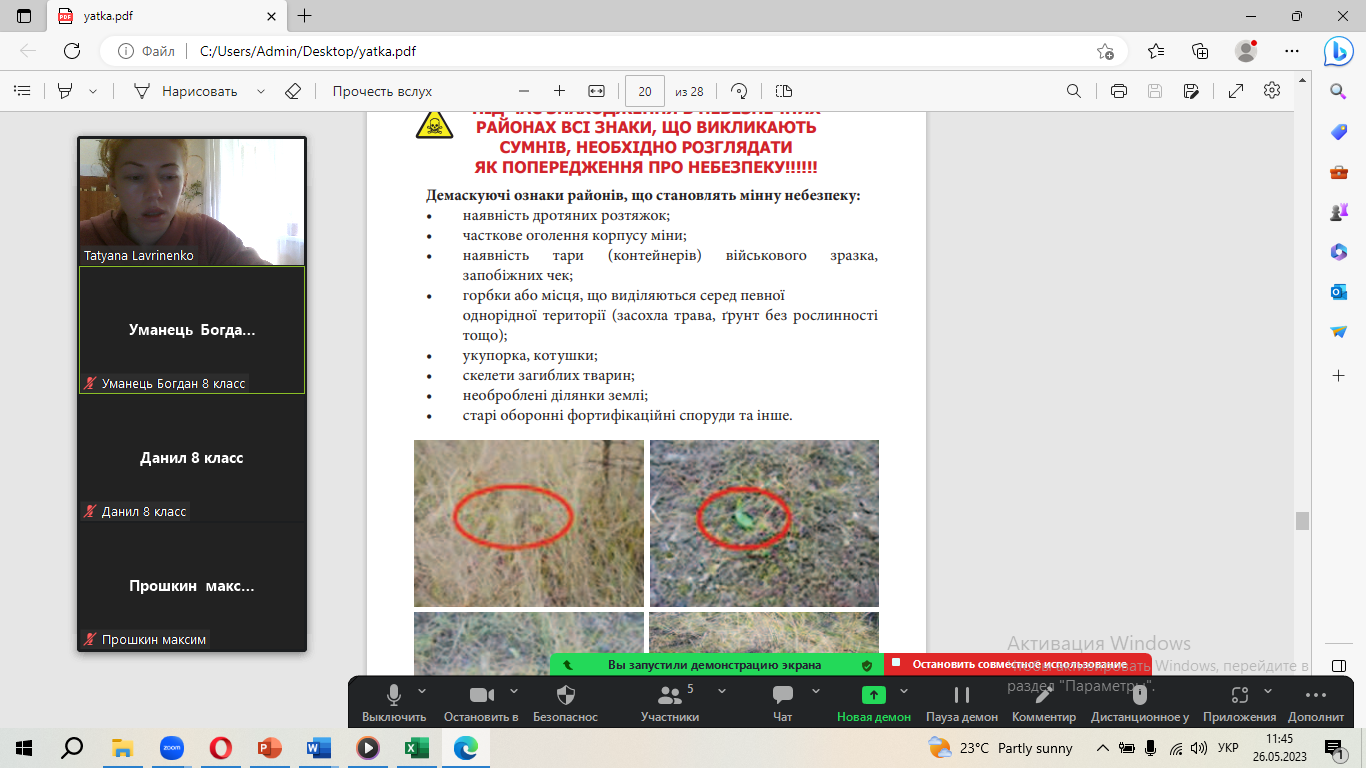Mute microphone with Выключить button
1366x768 pixels.
[394, 703]
